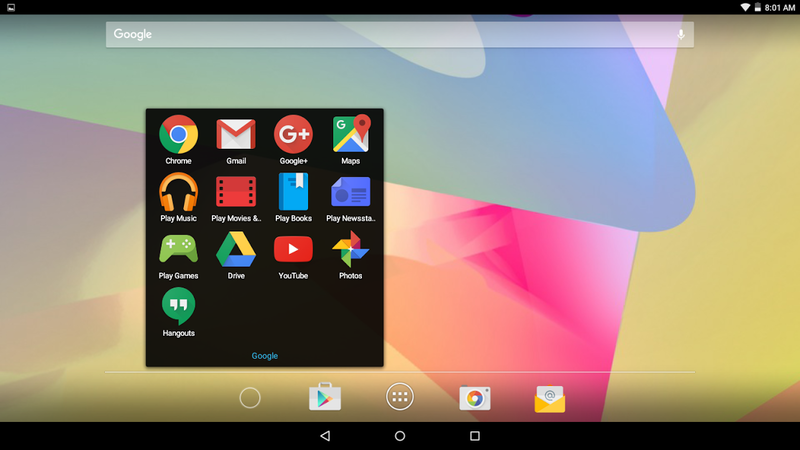Open the Photos pinwheel app

[351, 249]
